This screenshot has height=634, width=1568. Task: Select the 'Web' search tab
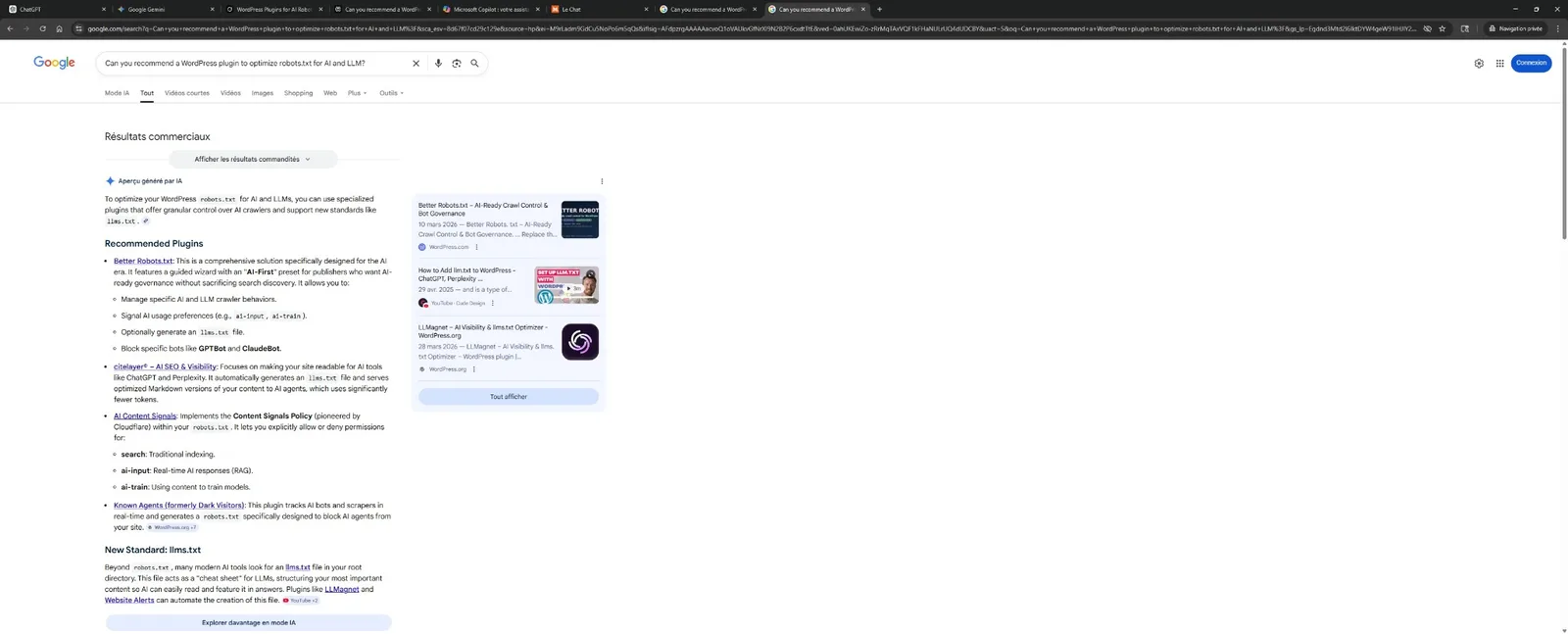point(330,93)
